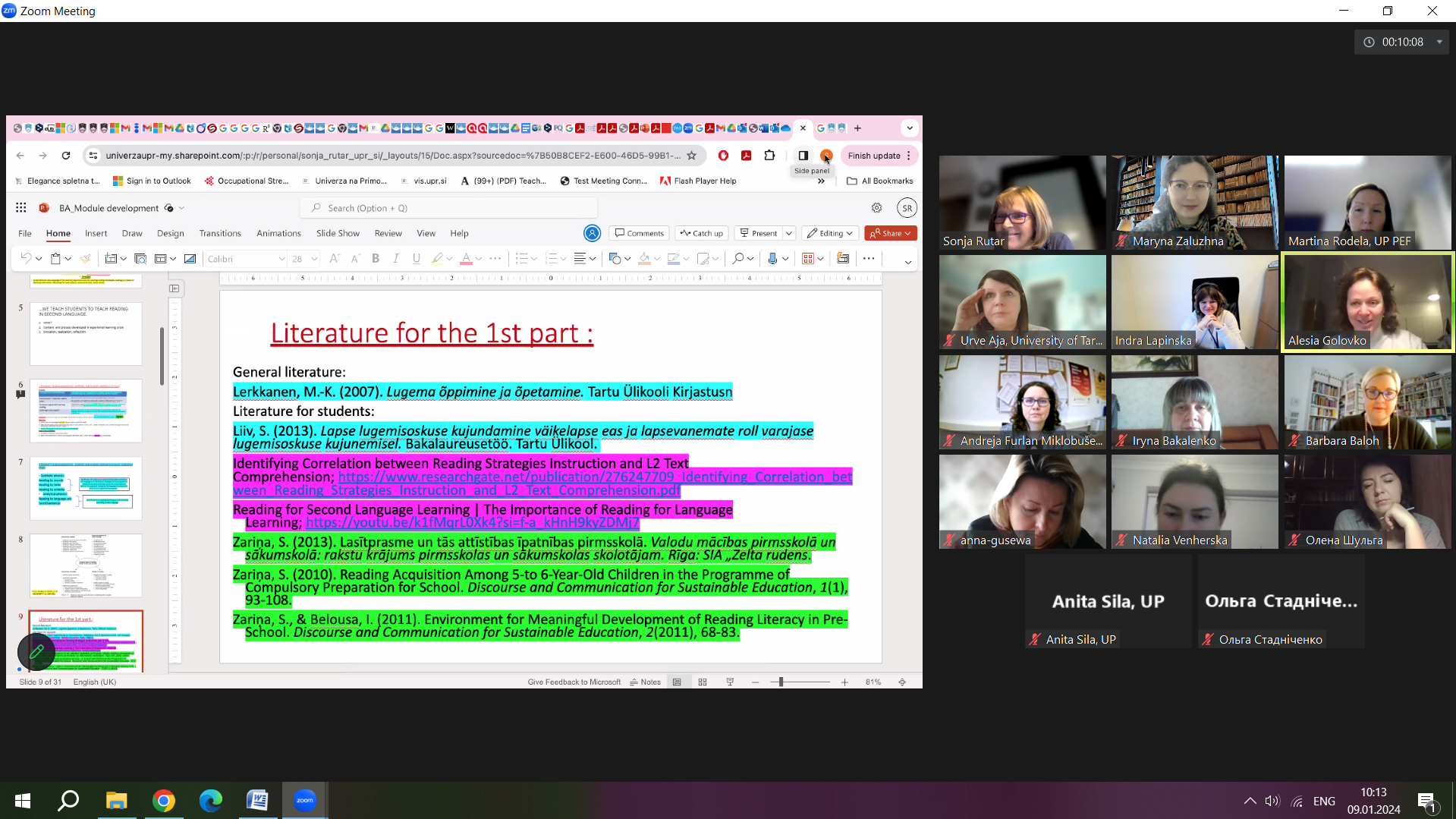This screenshot has height=819, width=1456.
Task: Select the Format Painter tool
Action: [x=86, y=259]
